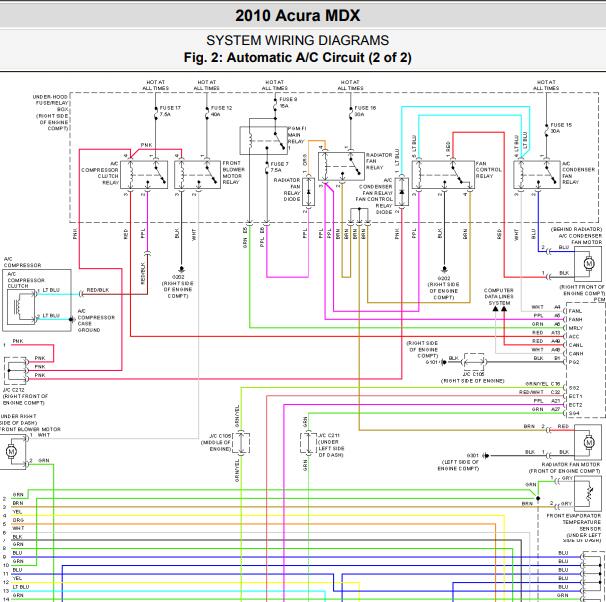
Task: Select the fan control relay symbol
Action: click(443, 175)
